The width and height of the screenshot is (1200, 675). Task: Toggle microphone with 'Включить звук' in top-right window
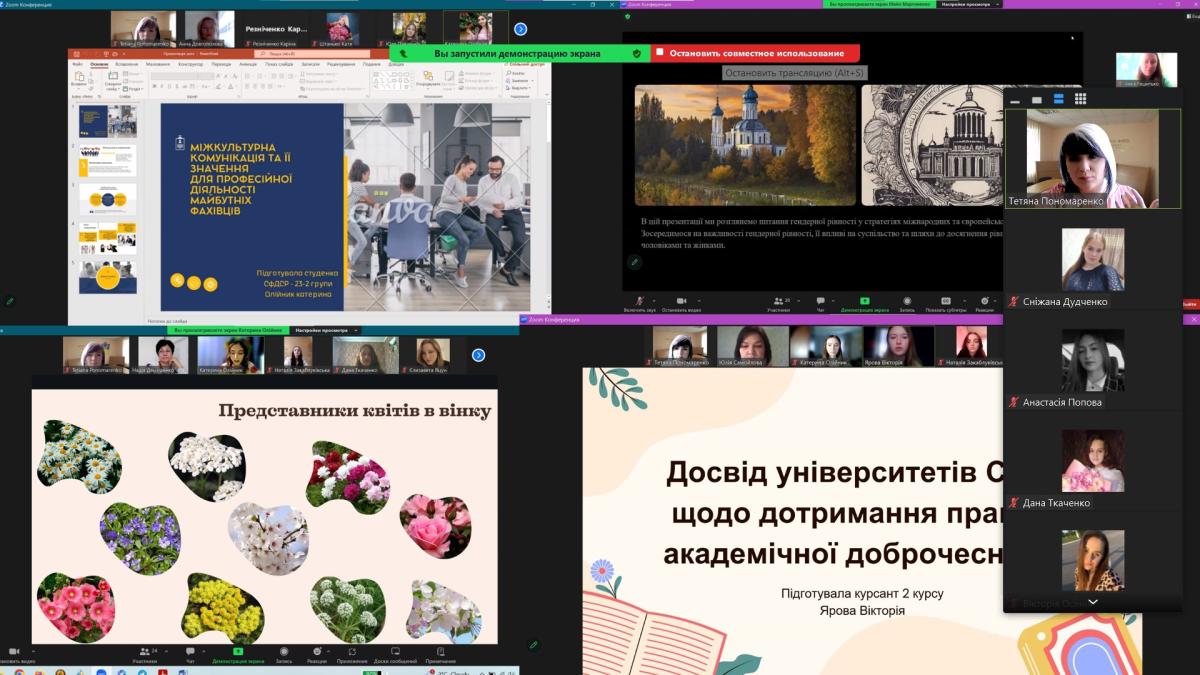(640, 302)
